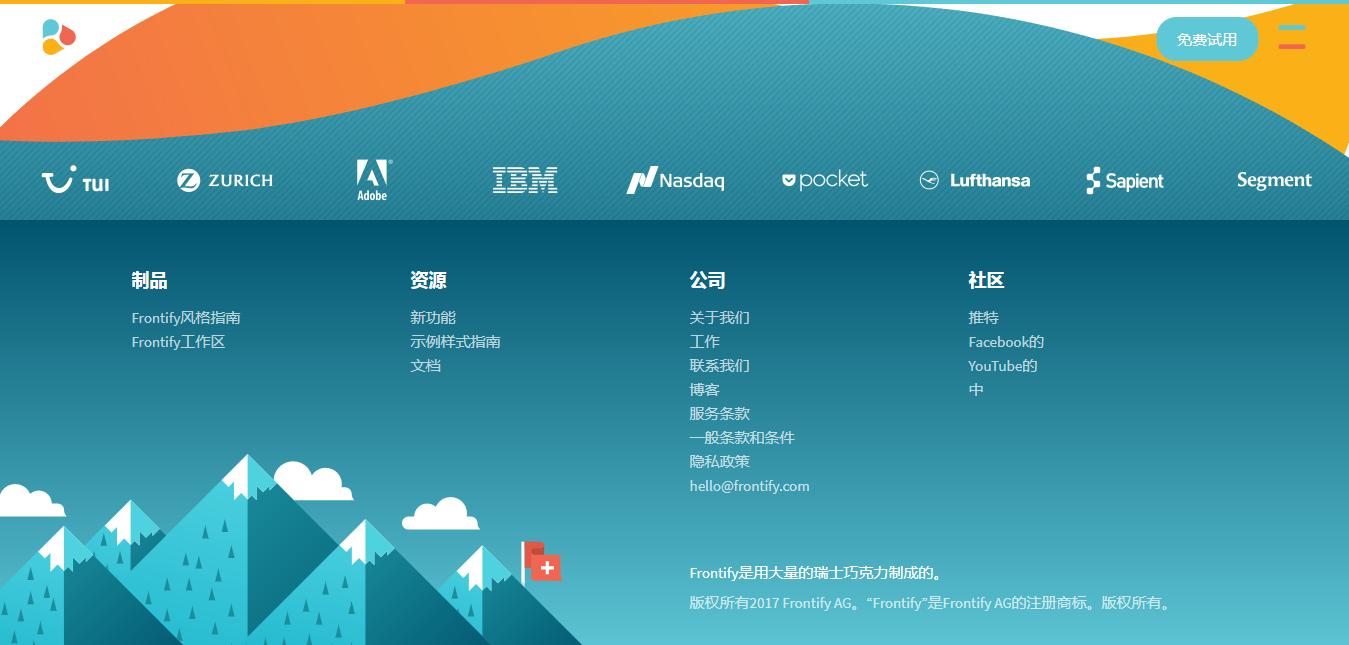This screenshot has height=645, width=1349.
Task: Click the Adobe brand logo
Action: [373, 180]
